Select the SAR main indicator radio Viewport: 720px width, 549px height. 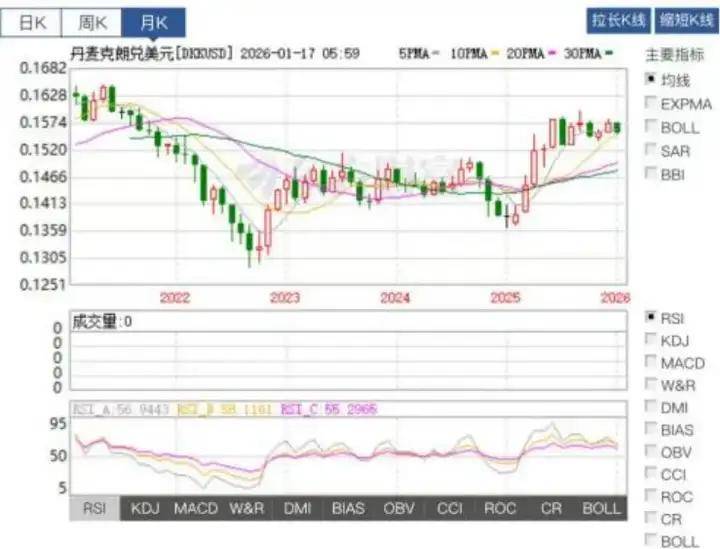650,149
